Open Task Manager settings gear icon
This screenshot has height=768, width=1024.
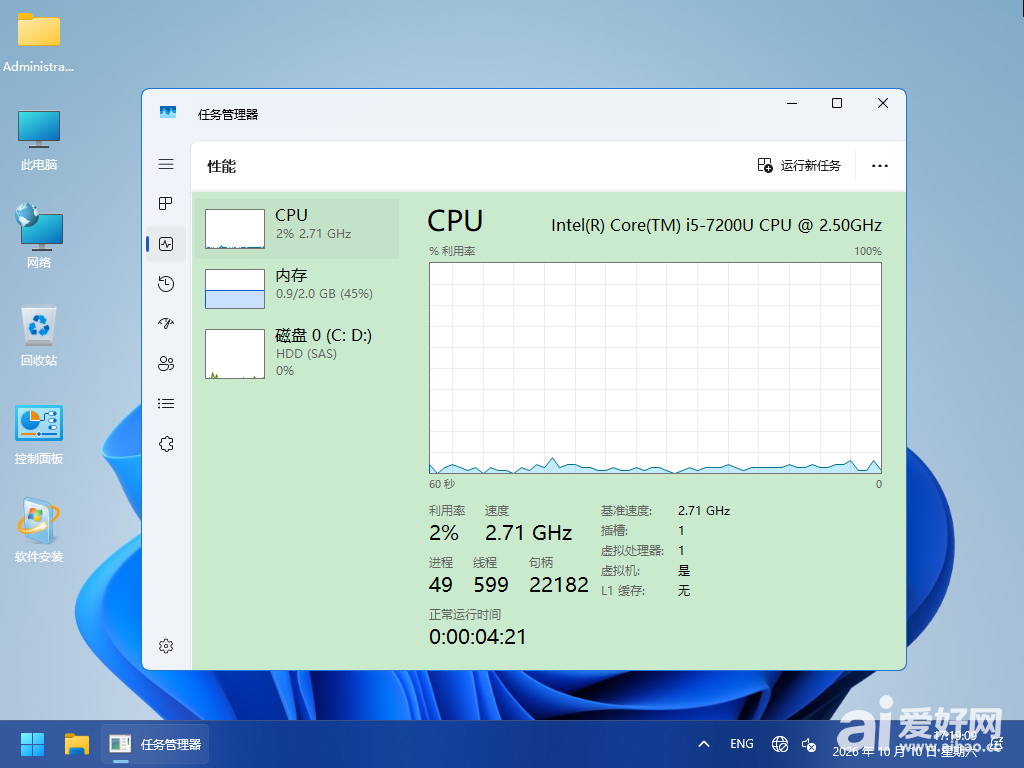(x=166, y=646)
